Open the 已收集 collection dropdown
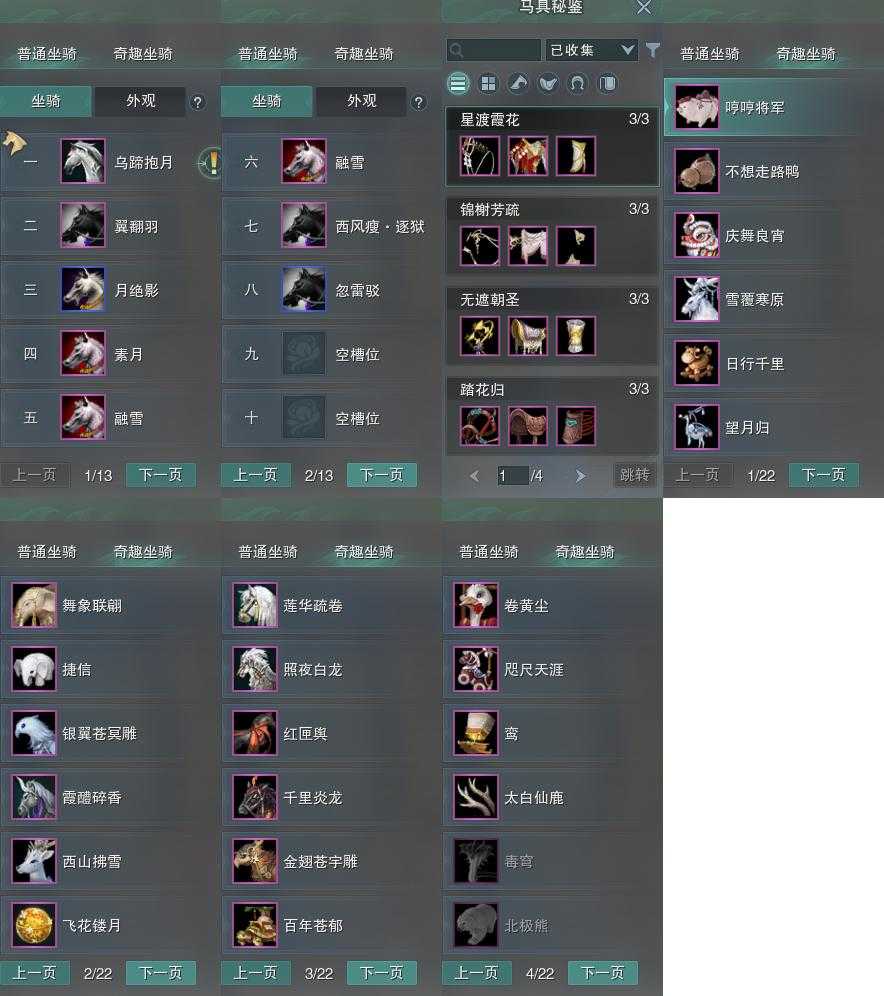884x996 pixels. tap(591, 50)
